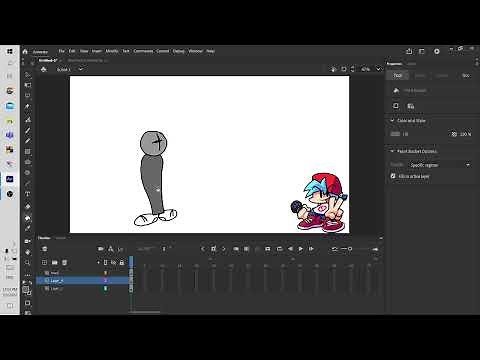
Task: Select the Camera tool in toolbar
Action: tap(28, 241)
